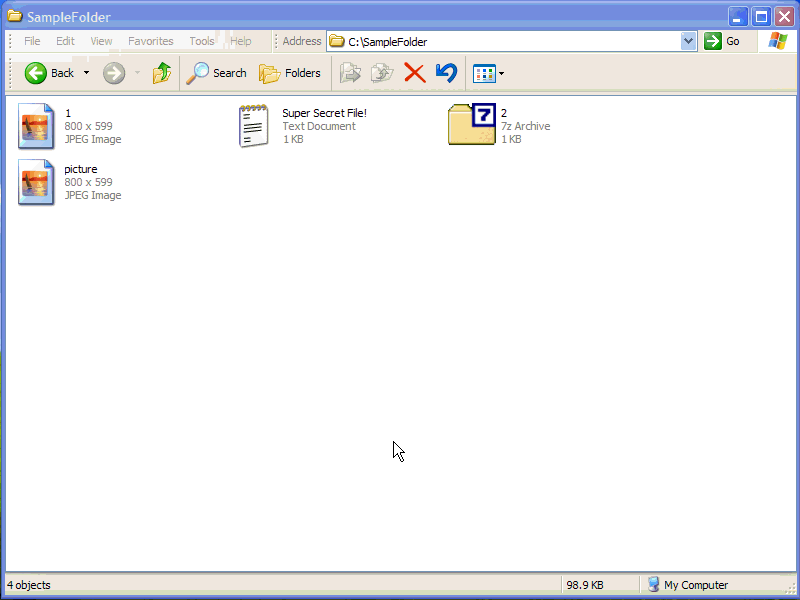Toggle the Folders pane
The width and height of the screenshot is (800, 600).
290,72
